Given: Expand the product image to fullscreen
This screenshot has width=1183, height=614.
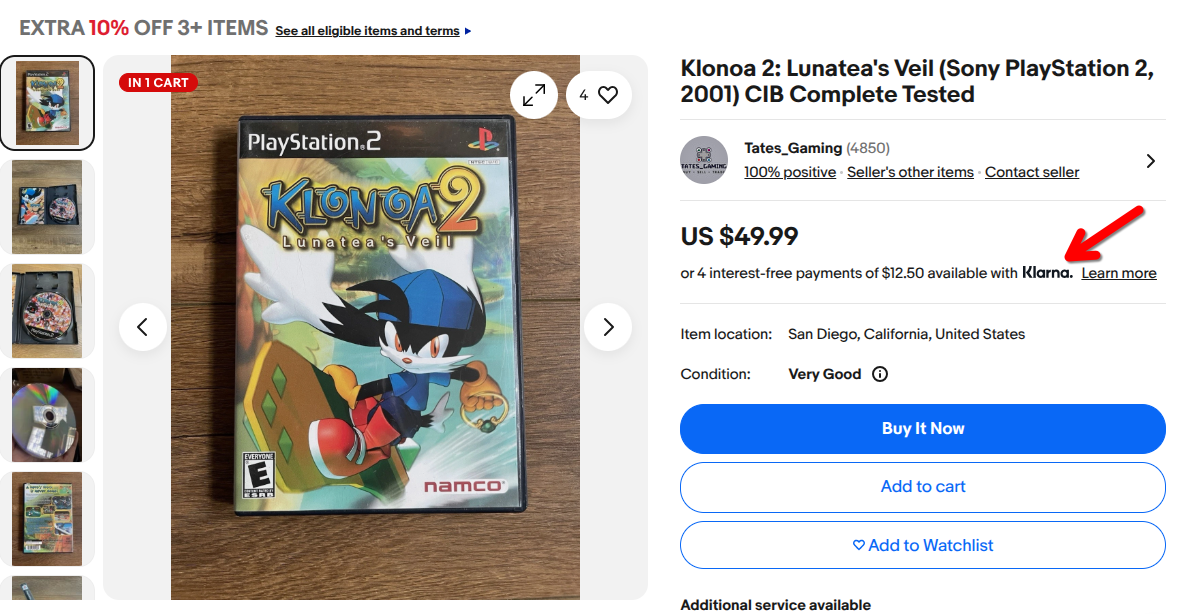Looking at the screenshot, I should pyautogui.click(x=534, y=95).
